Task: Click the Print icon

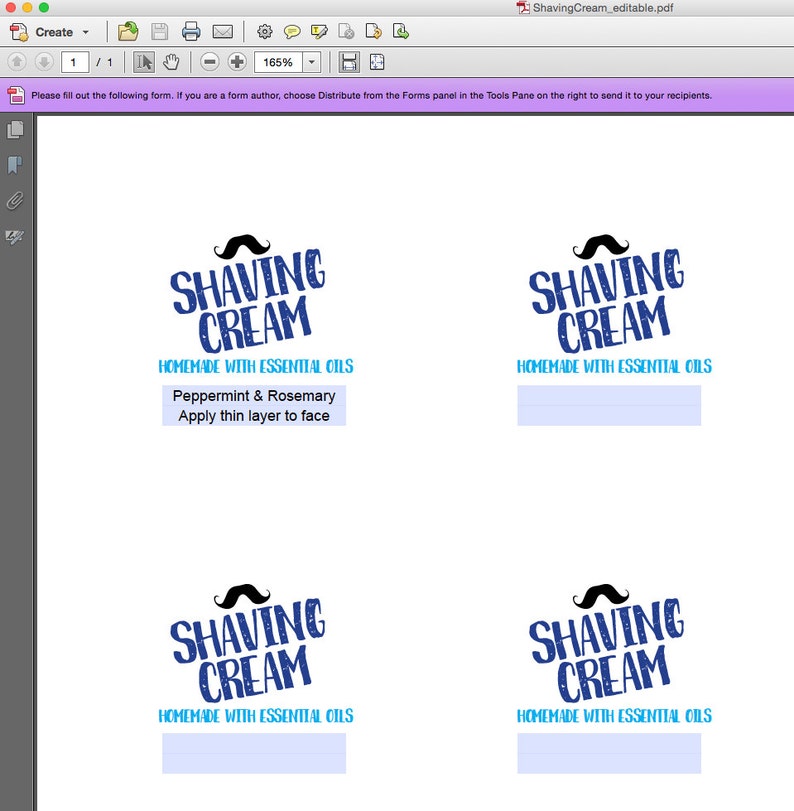Action: pyautogui.click(x=191, y=32)
